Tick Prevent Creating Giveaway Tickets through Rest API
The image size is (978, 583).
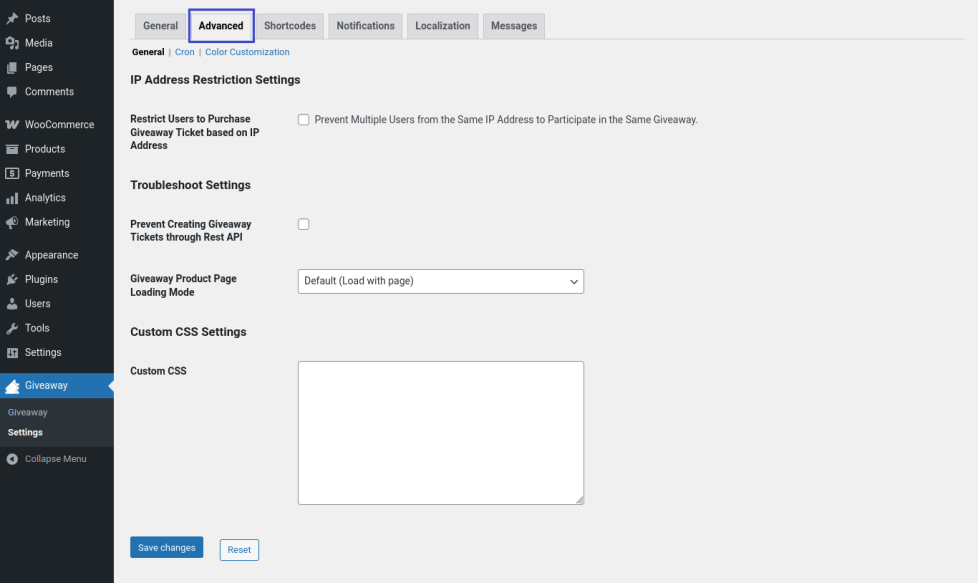[x=304, y=224]
